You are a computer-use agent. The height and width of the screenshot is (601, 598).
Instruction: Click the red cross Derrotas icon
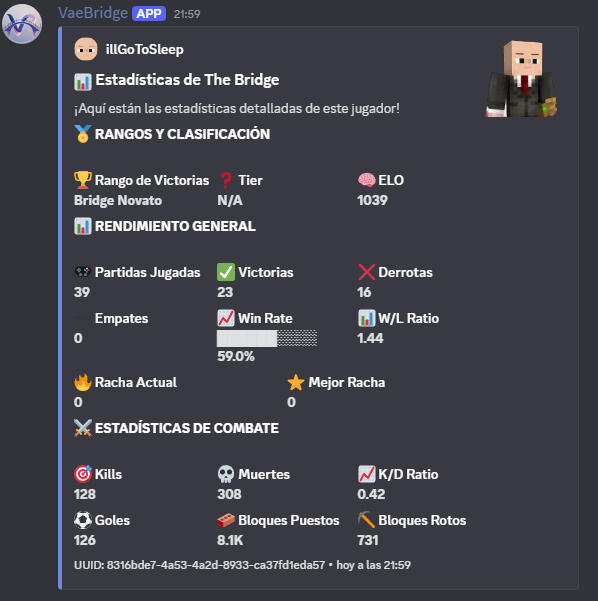[366, 272]
